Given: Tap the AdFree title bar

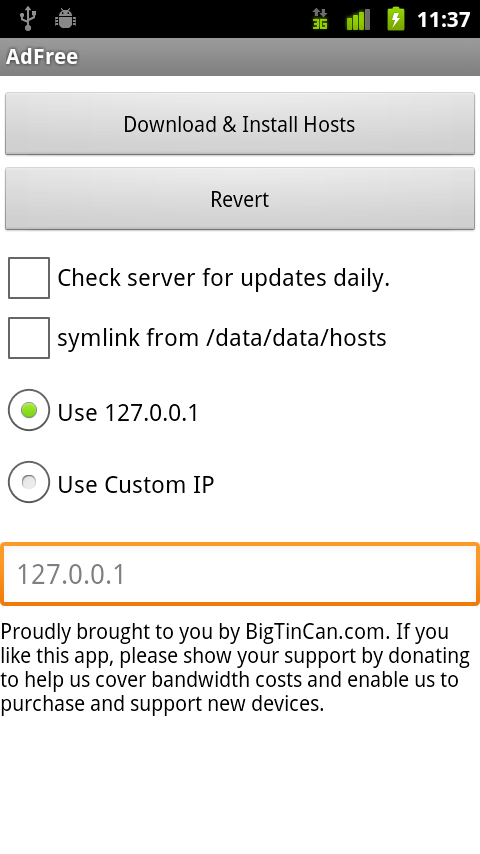Looking at the screenshot, I should (240, 57).
